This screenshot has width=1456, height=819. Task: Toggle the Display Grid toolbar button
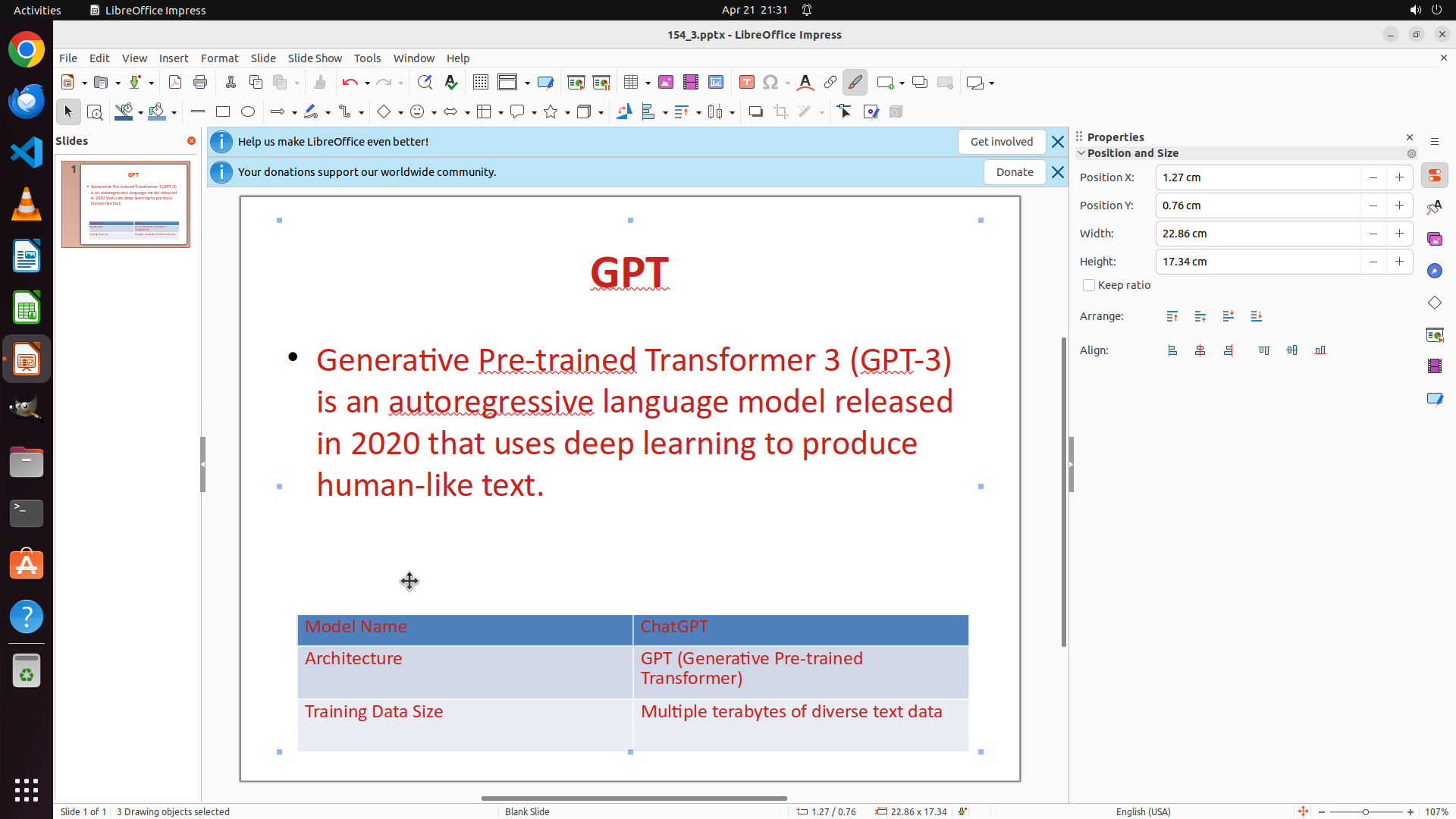click(x=481, y=83)
